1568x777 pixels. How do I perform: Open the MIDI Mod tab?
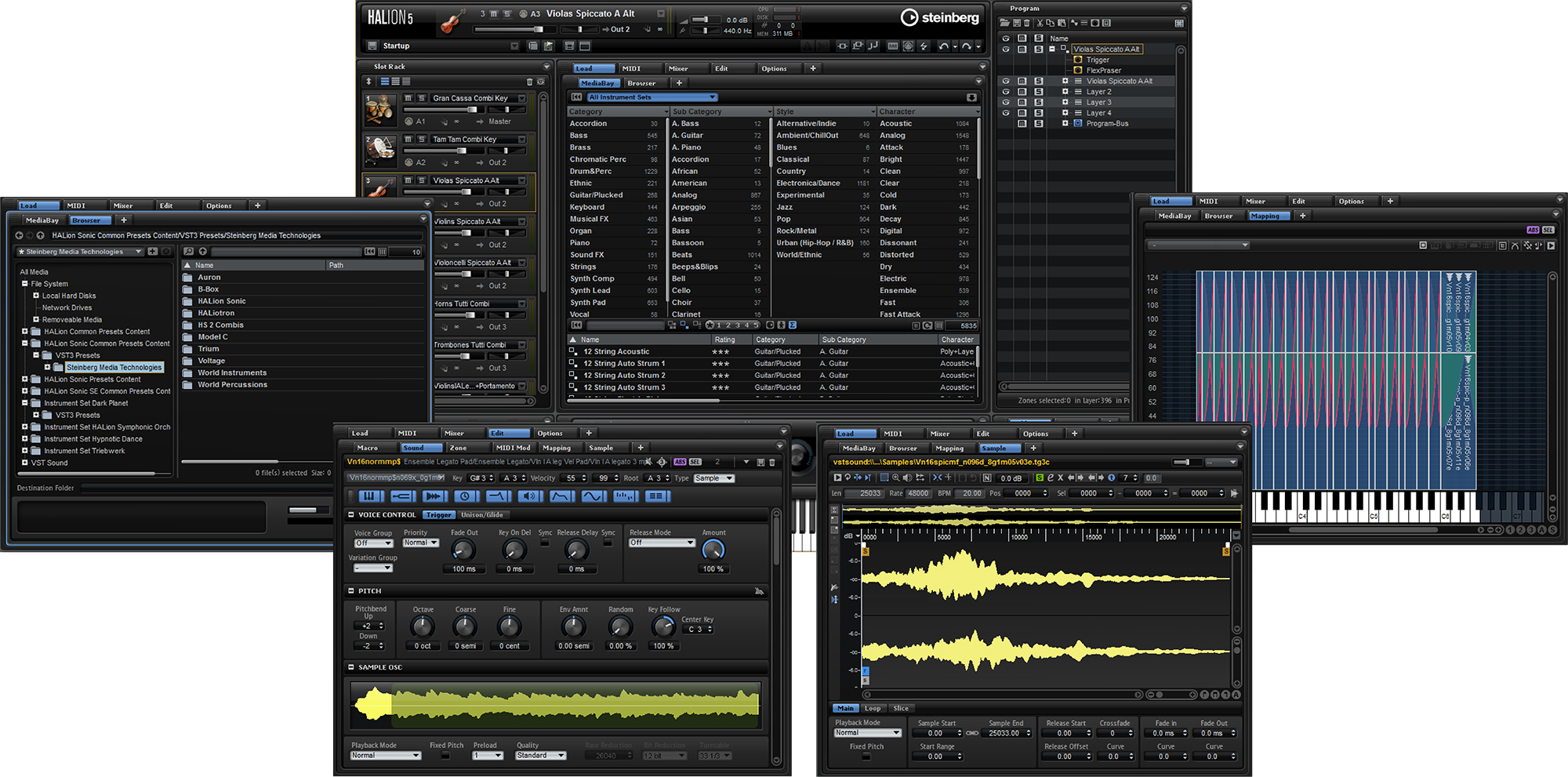(513, 448)
